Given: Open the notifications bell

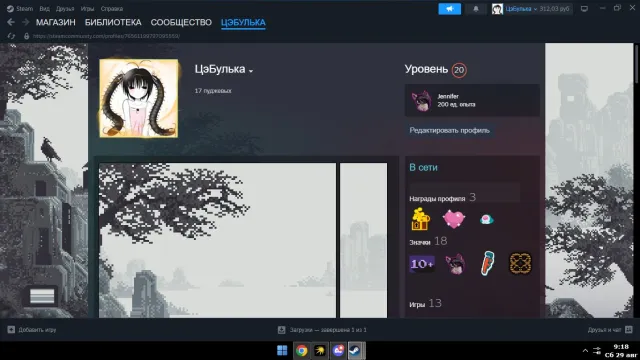Looking at the screenshot, I should tap(476, 9).
